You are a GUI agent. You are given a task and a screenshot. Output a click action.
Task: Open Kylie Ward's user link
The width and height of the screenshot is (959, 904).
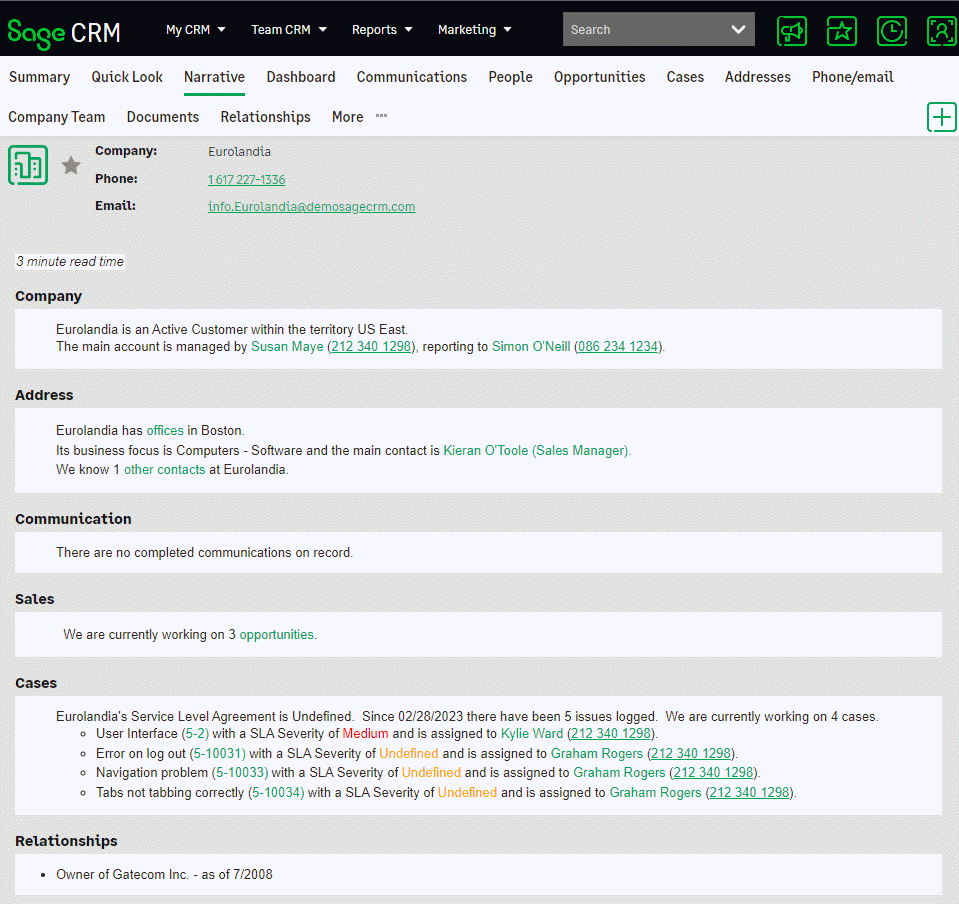(531, 734)
